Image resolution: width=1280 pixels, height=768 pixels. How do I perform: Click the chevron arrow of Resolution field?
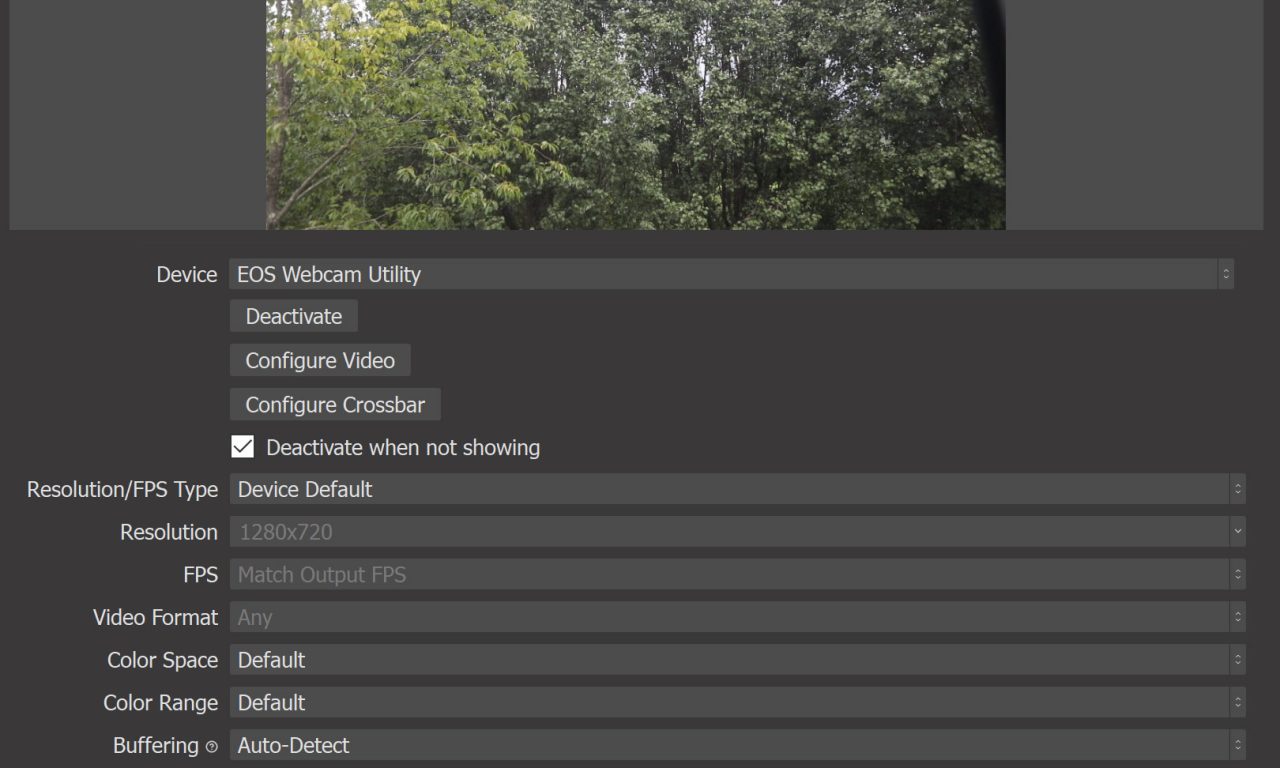[x=1238, y=532]
